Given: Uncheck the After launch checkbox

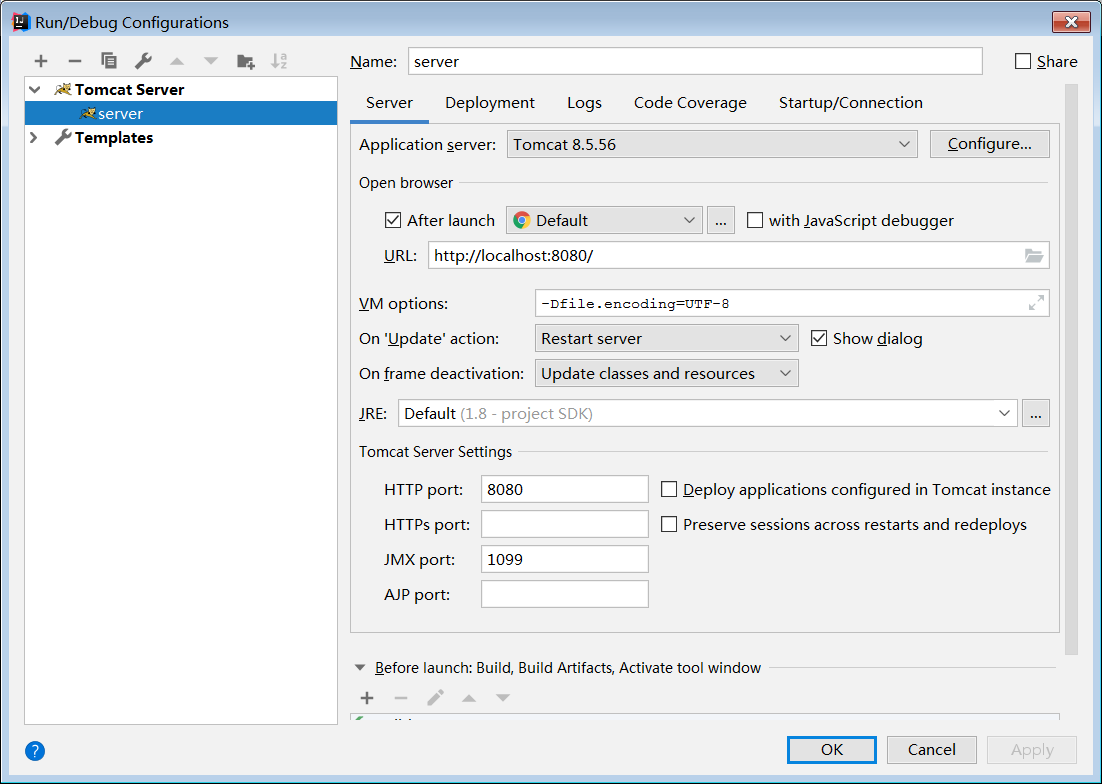Looking at the screenshot, I should click(x=393, y=220).
